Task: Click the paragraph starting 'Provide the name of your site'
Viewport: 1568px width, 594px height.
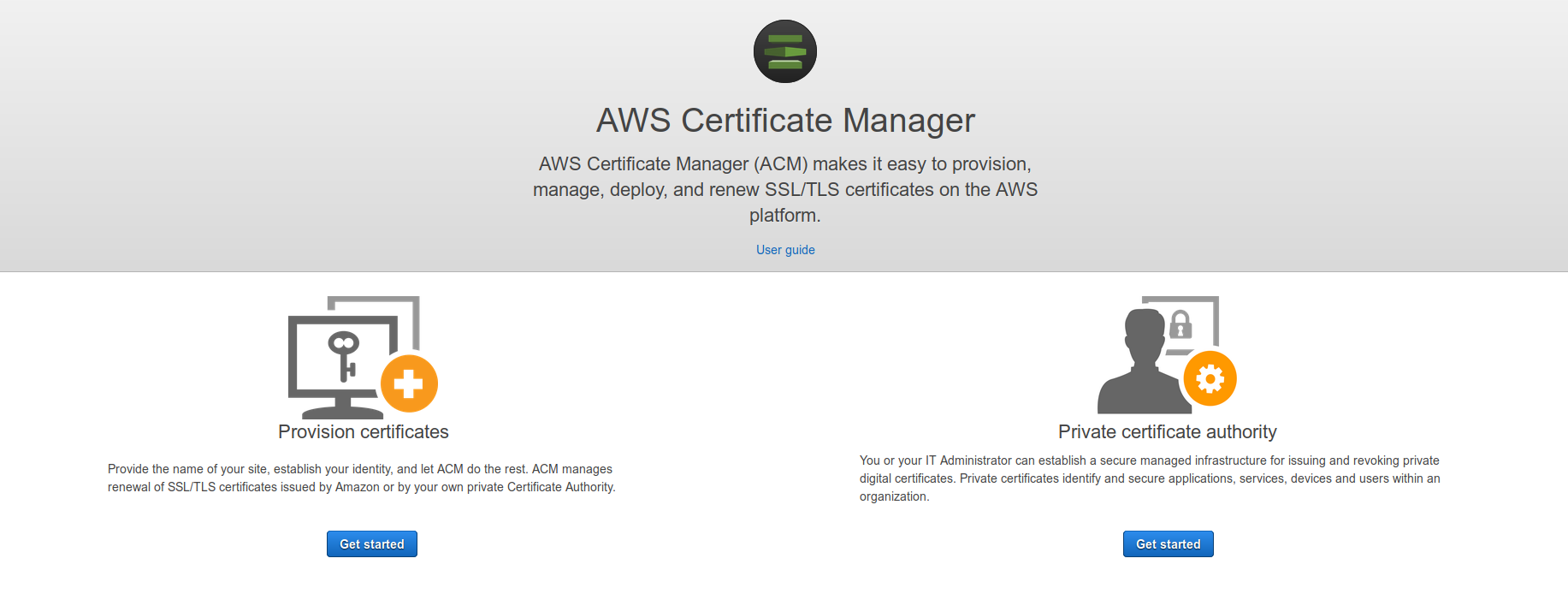Action: 362,478
